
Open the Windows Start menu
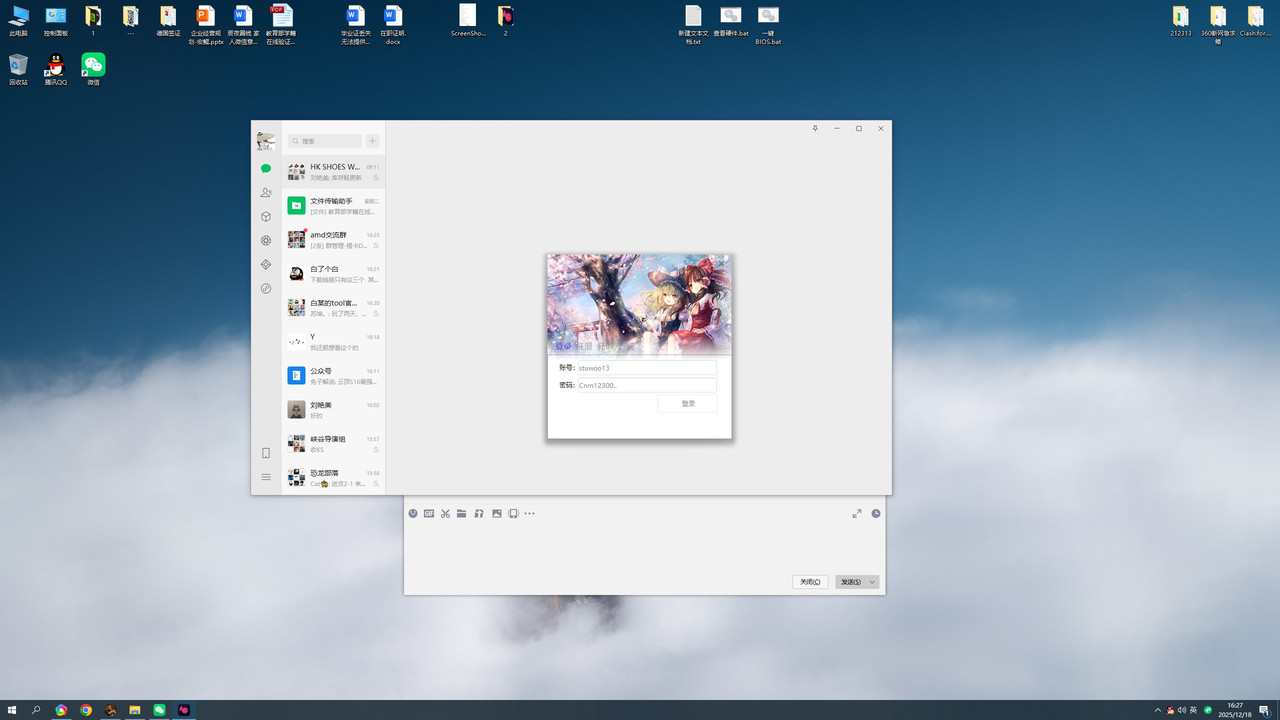[12, 710]
